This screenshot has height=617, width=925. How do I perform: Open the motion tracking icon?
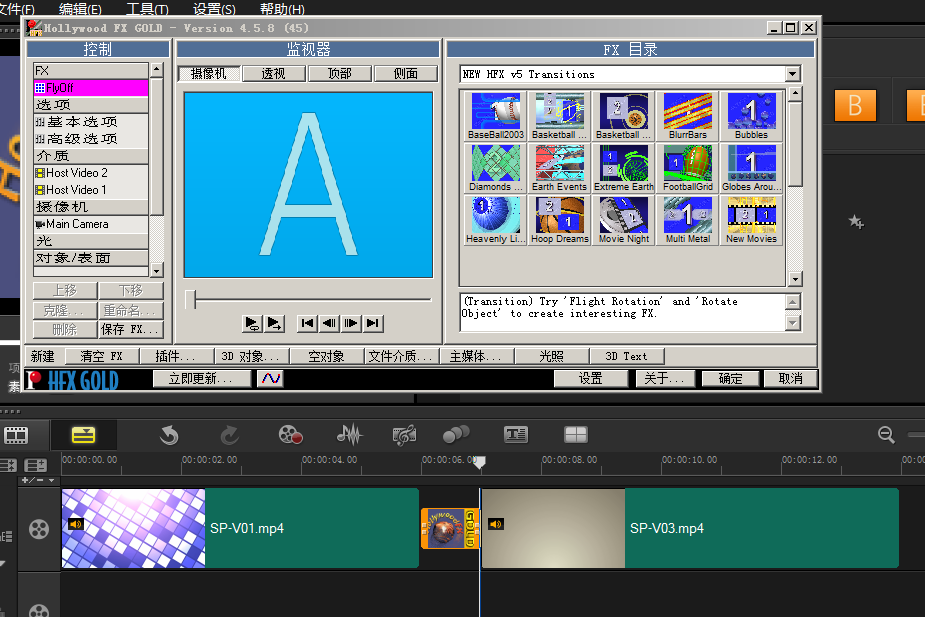pos(456,435)
